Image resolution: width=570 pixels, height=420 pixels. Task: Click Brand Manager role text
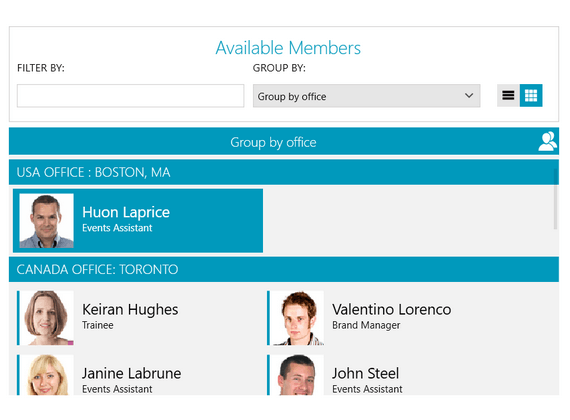click(366, 325)
